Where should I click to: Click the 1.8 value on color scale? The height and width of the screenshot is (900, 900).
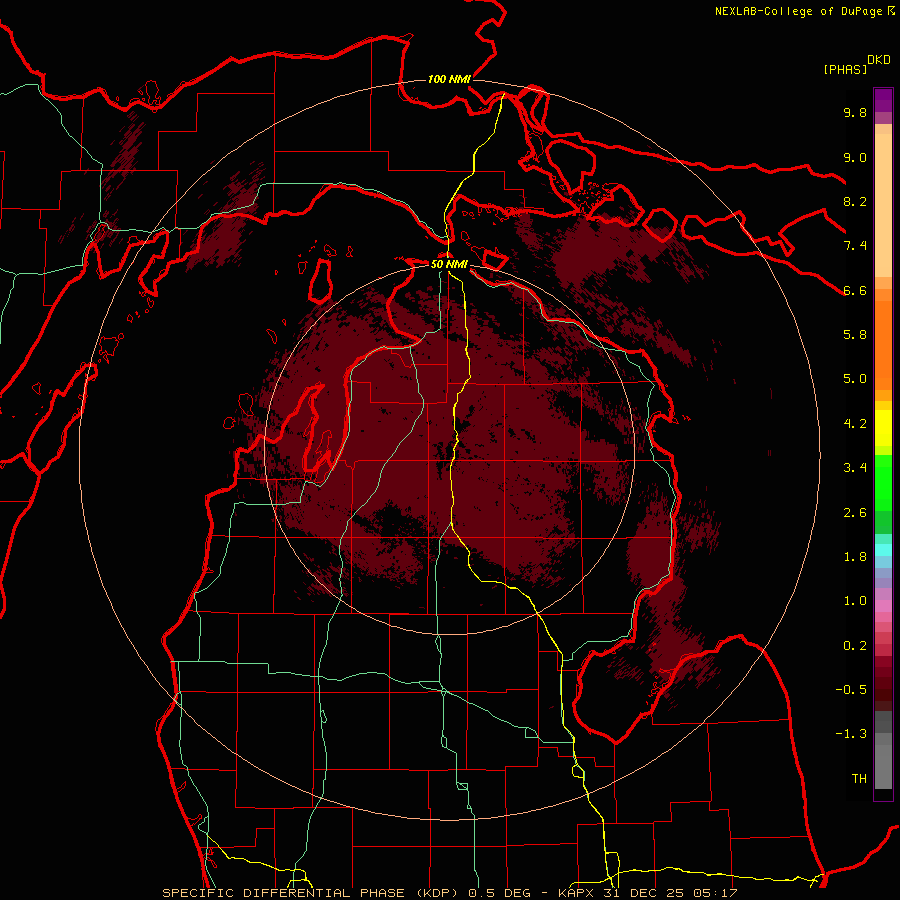pyautogui.click(x=855, y=556)
